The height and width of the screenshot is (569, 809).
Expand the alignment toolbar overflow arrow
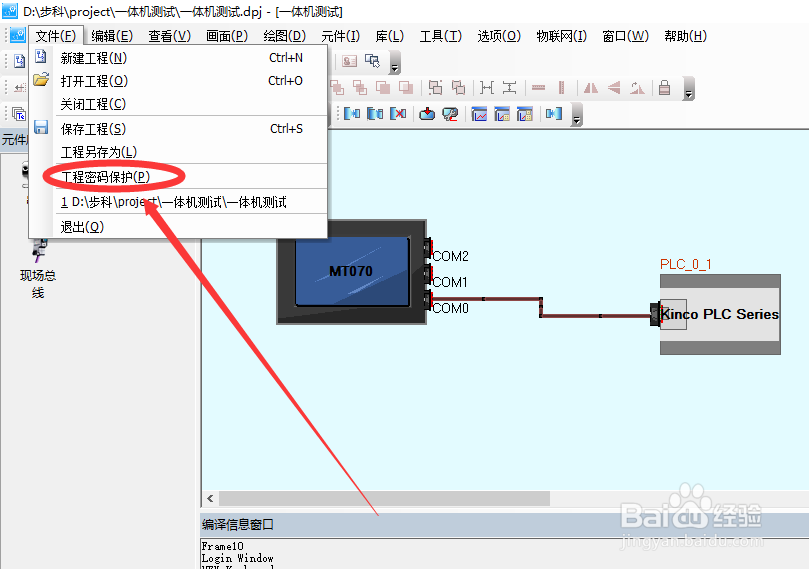[688, 89]
